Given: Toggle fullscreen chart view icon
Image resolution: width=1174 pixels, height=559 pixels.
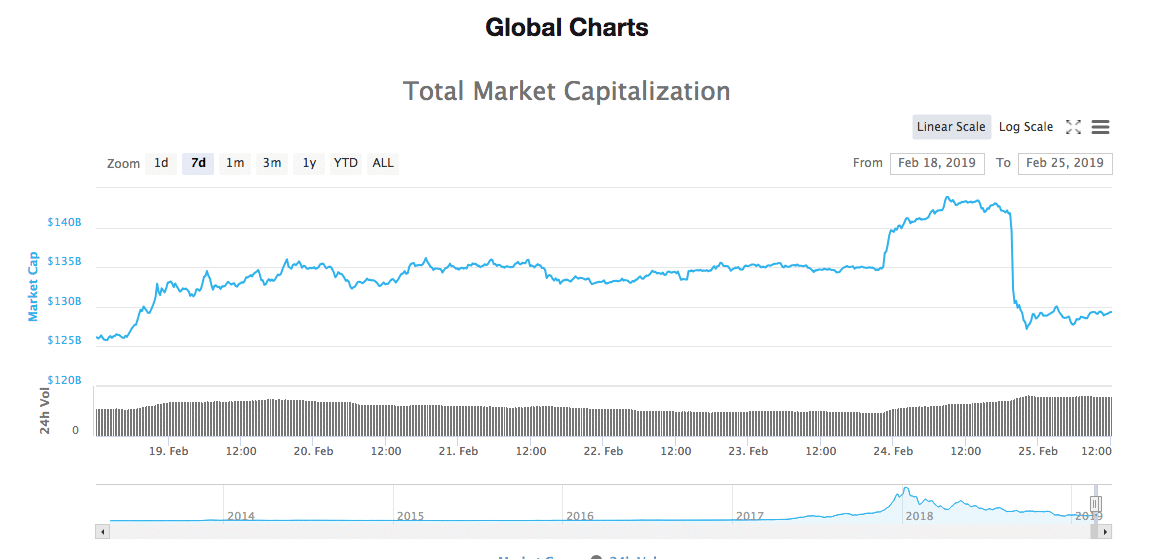Looking at the screenshot, I should point(1073,127).
